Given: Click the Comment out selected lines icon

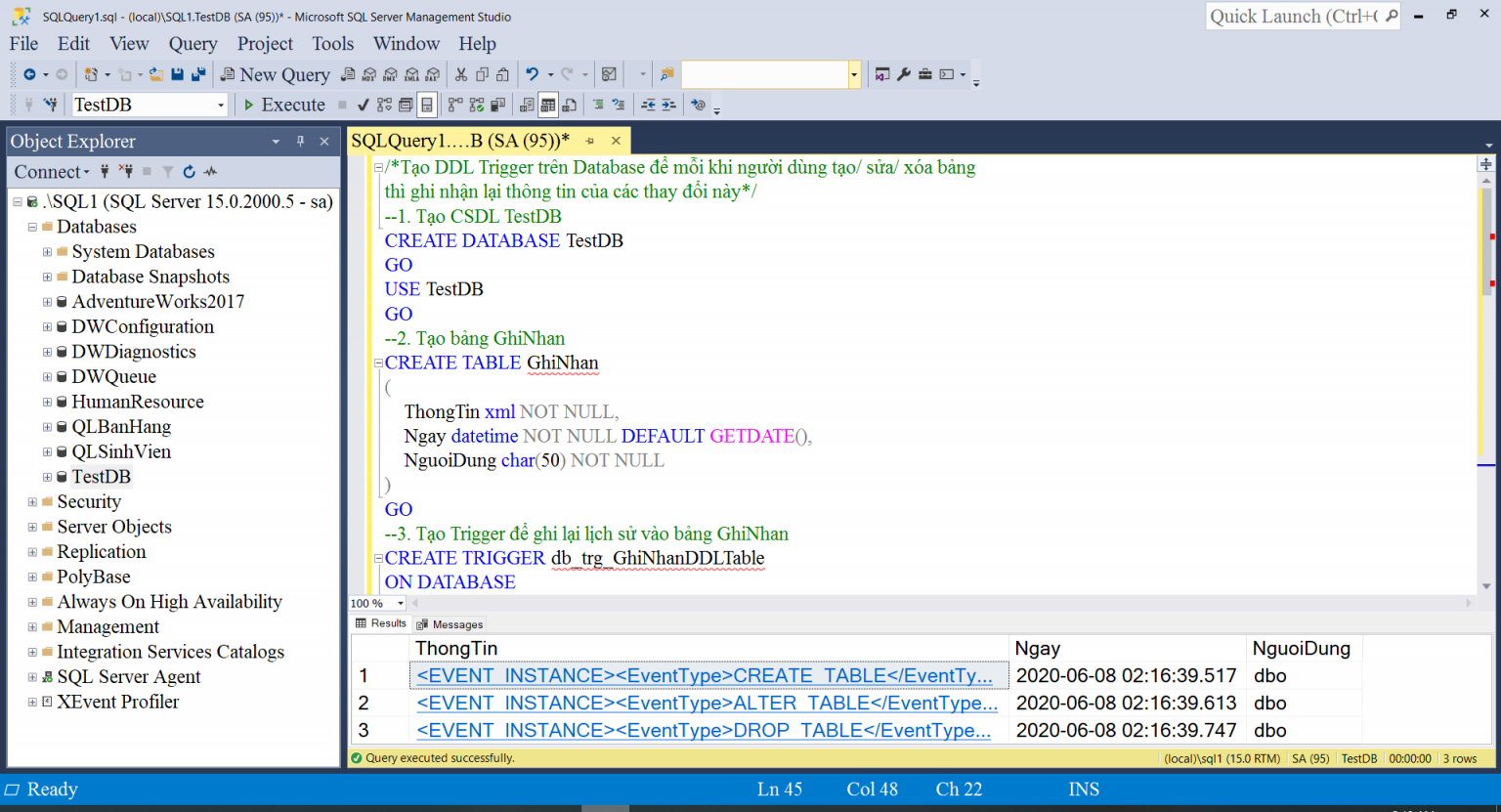Looking at the screenshot, I should [x=598, y=105].
